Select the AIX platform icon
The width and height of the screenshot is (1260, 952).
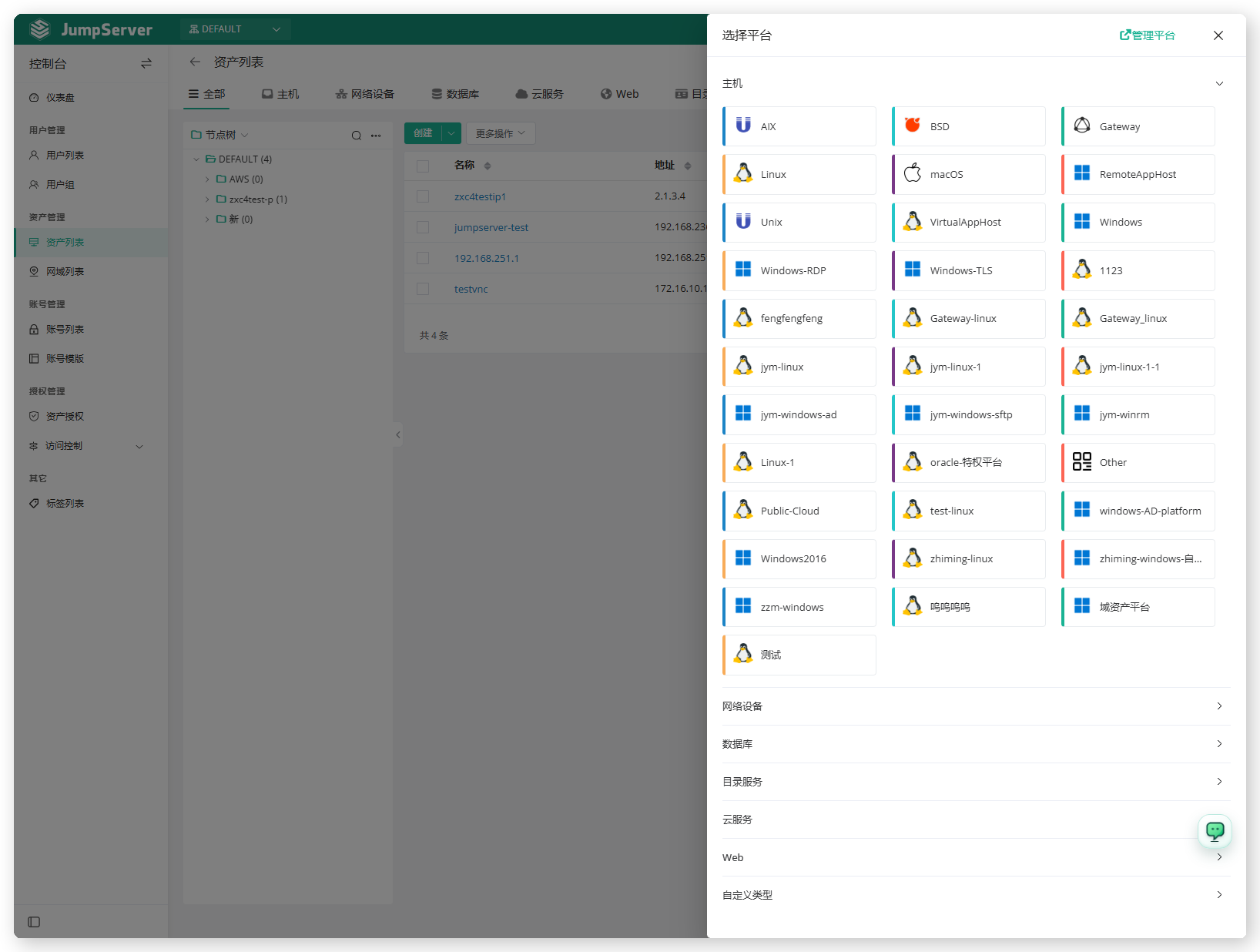[743, 126]
